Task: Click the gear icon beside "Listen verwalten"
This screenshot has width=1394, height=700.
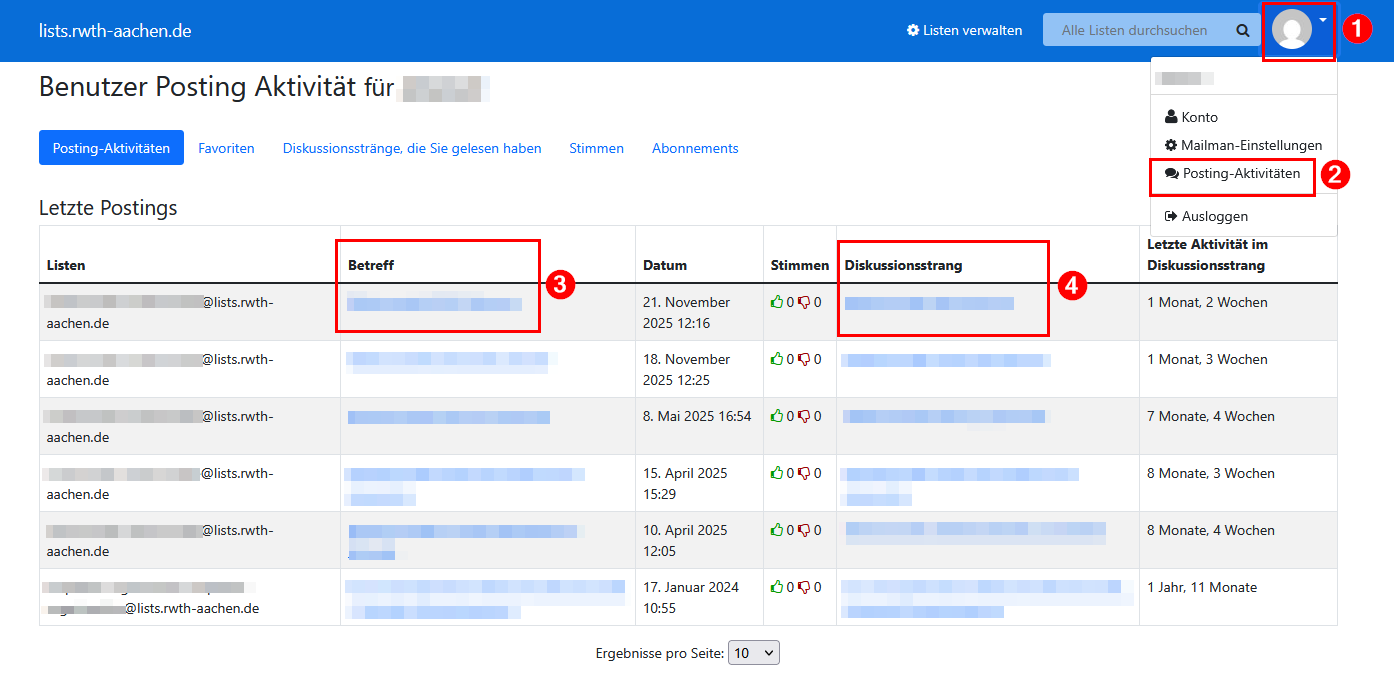Action: tap(913, 30)
